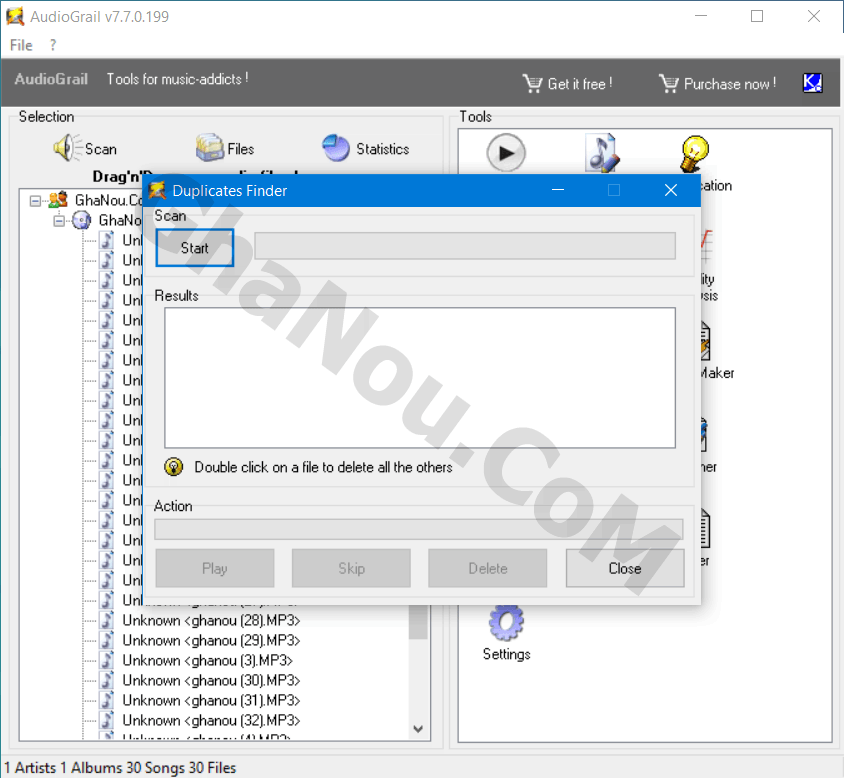The width and height of the screenshot is (844, 778).
Task: Click the Settings label under the gear
Action: (507, 654)
